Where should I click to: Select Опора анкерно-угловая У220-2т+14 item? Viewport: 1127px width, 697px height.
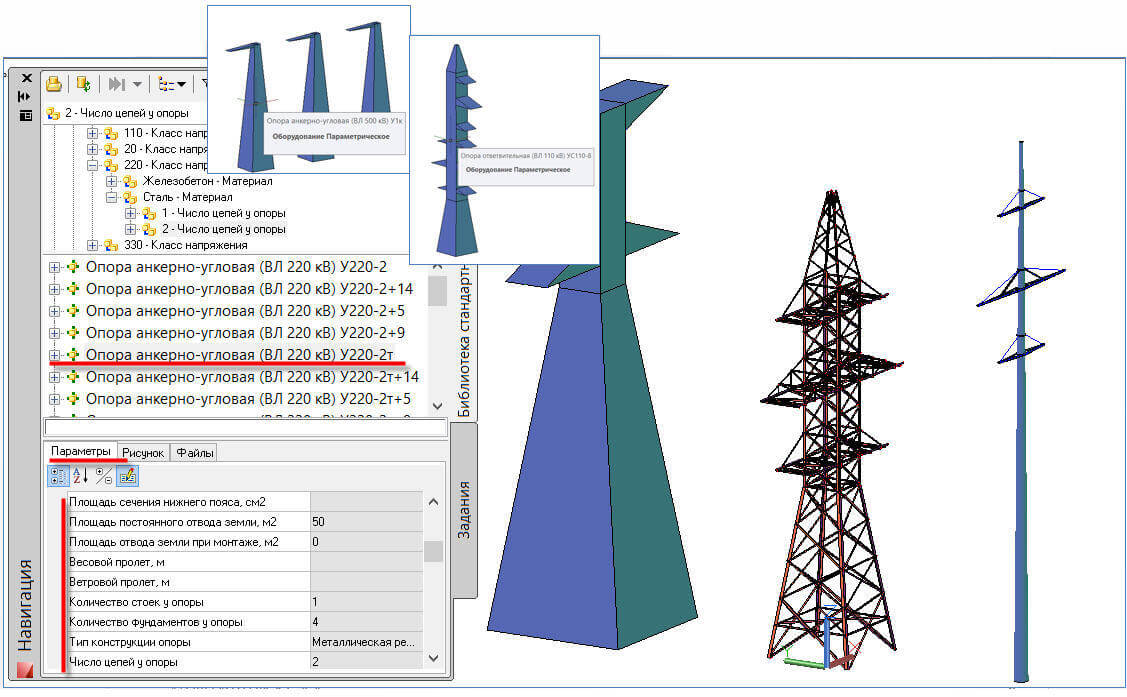click(252, 377)
